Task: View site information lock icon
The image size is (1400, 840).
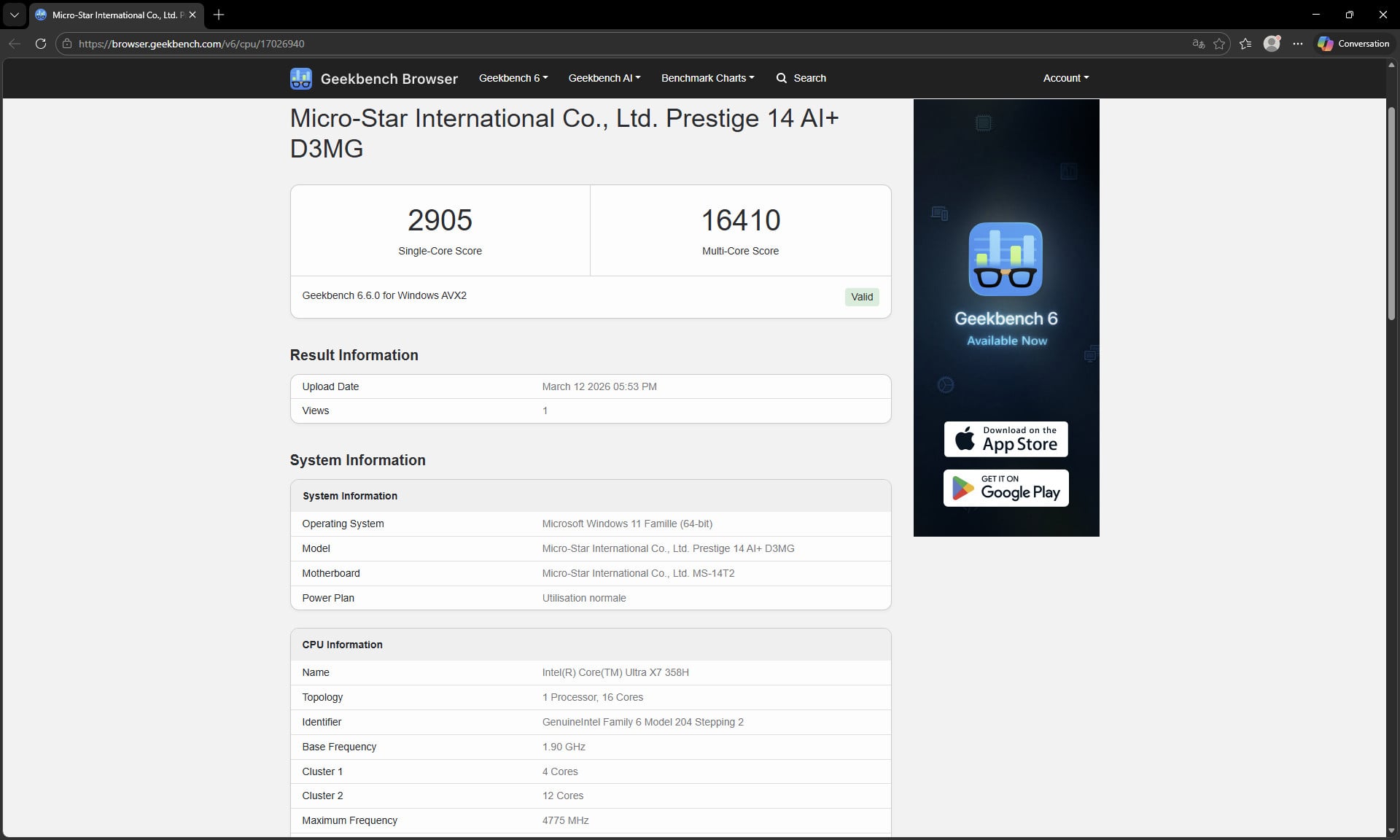Action: tap(67, 44)
